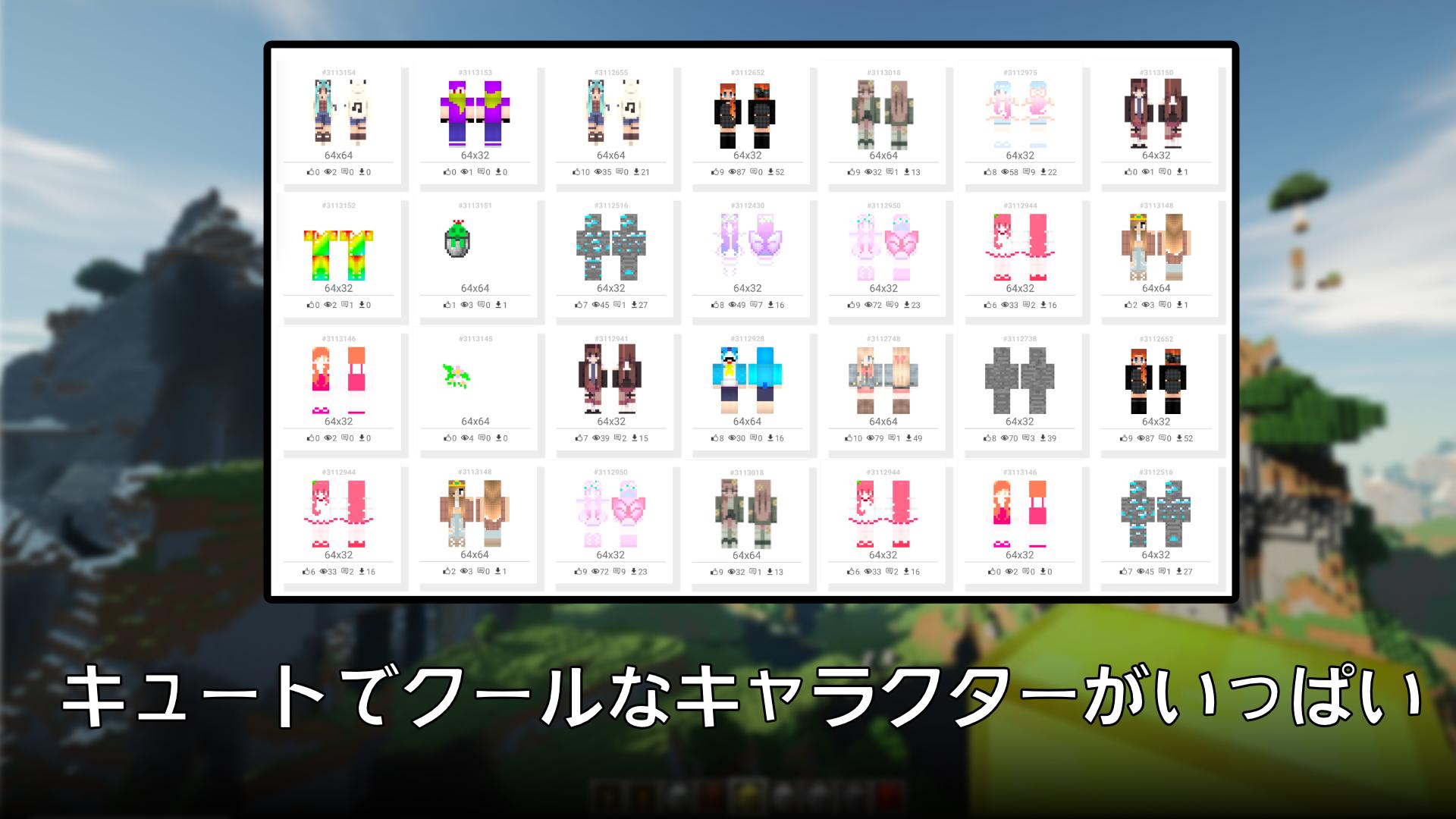The height and width of the screenshot is (819, 1456).
Task: Click the views icon on flower item #3113145
Action: (x=464, y=438)
